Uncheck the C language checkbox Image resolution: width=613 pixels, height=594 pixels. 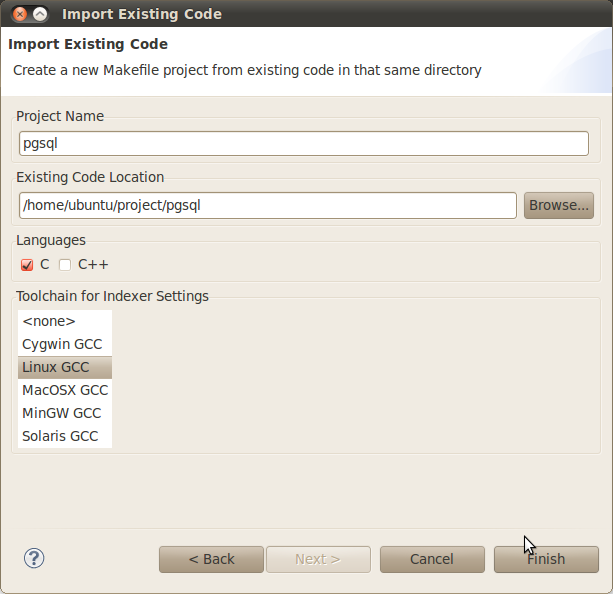[27, 265]
